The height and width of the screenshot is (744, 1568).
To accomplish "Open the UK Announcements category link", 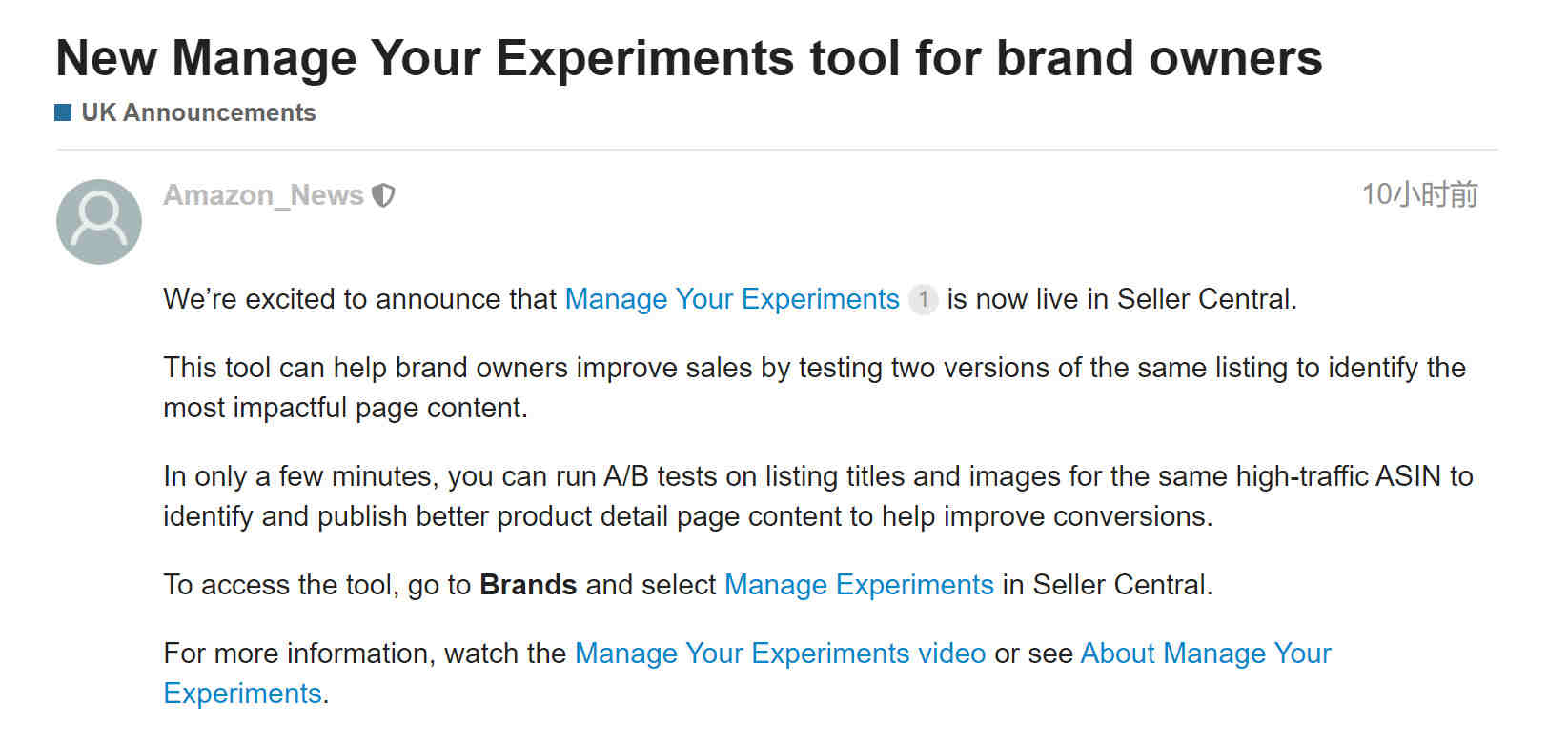I will pyautogui.click(x=198, y=112).
